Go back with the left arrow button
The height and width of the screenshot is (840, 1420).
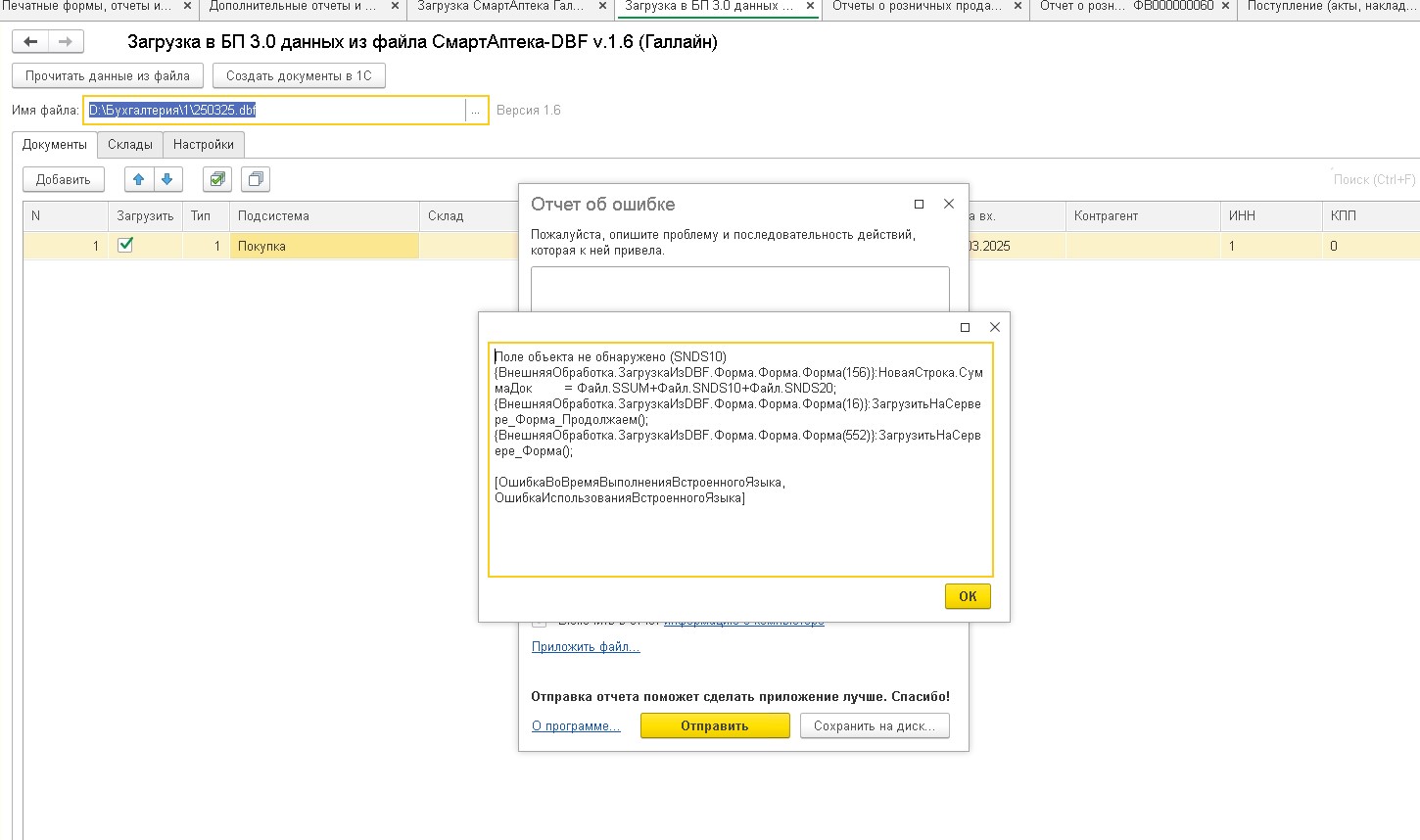point(30,42)
